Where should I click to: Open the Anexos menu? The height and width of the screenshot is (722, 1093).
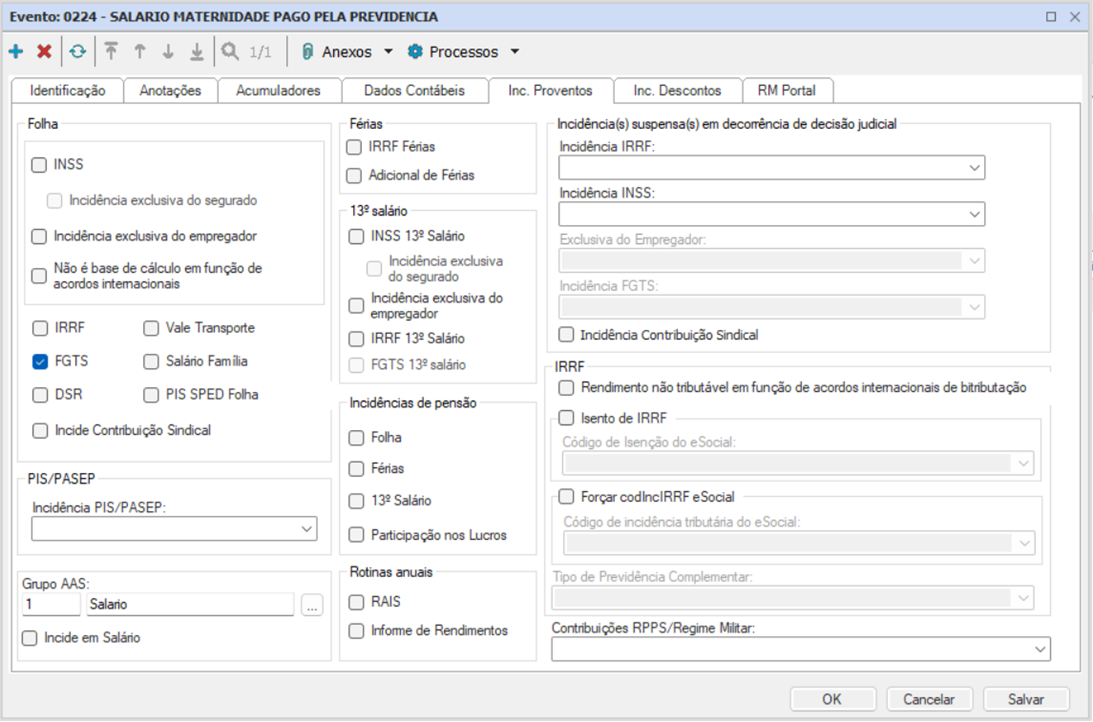[346, 51]
